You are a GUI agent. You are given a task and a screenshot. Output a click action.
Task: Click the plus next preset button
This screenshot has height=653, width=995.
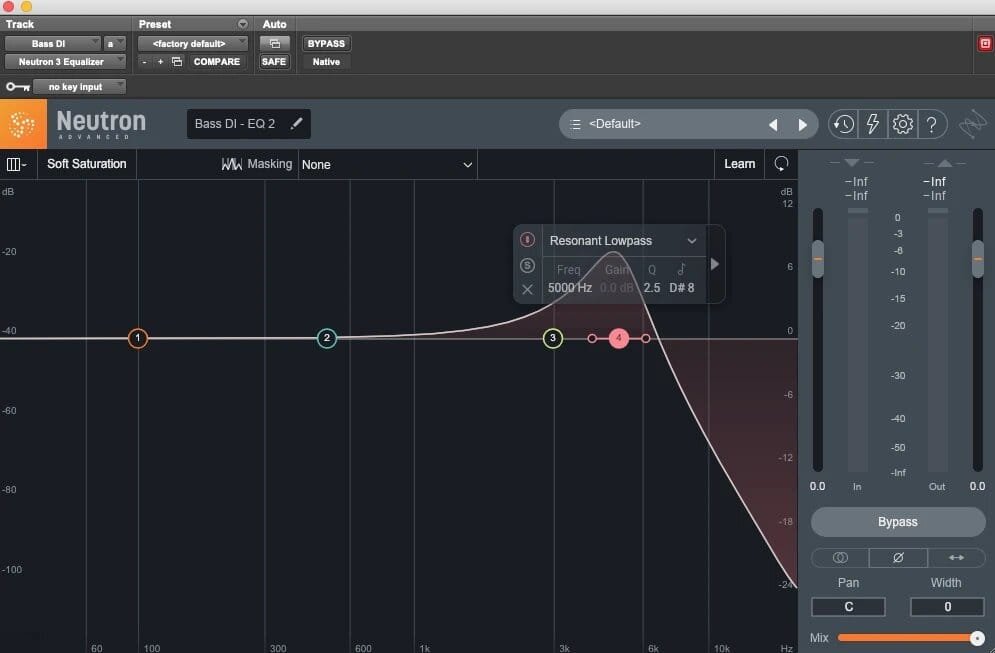click(x=161, y=62)
